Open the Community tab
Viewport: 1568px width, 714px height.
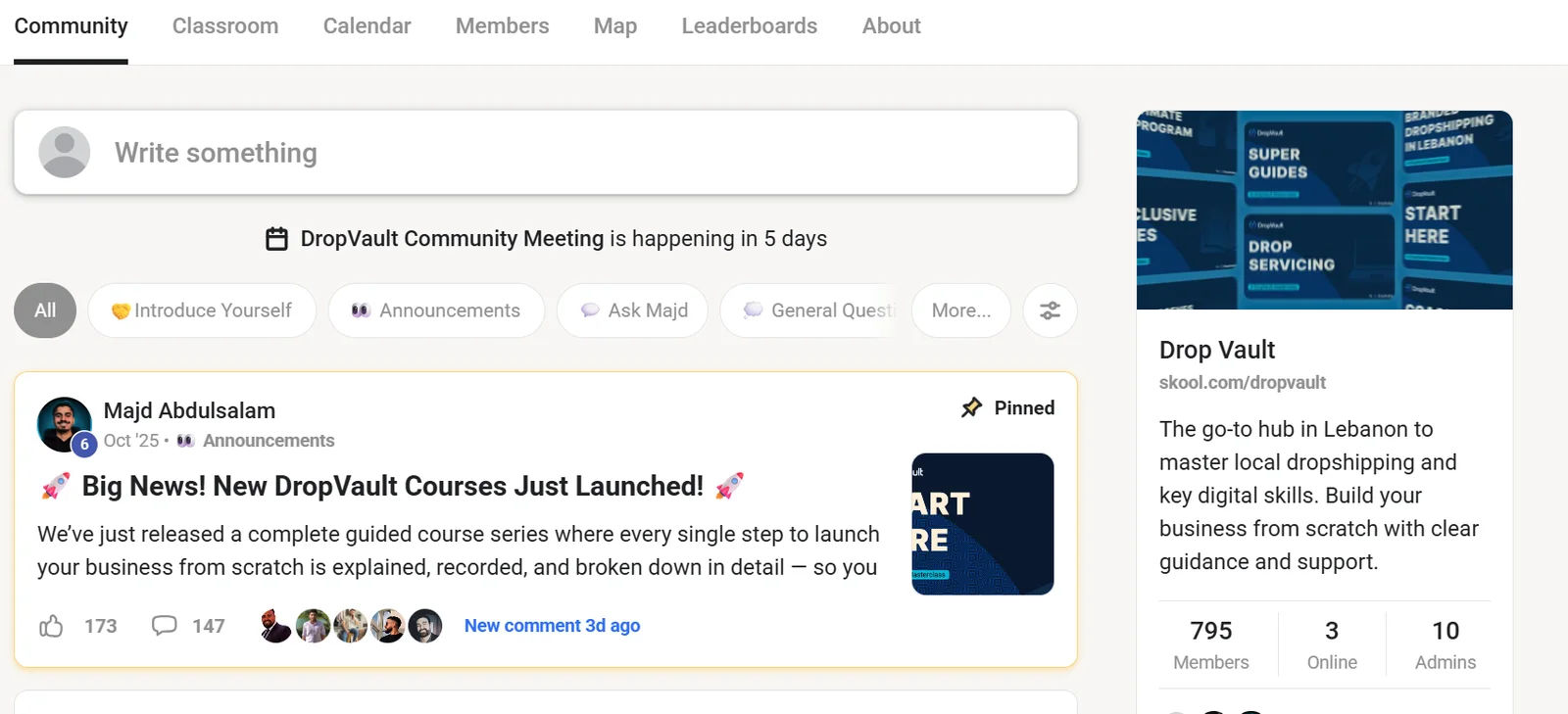click(x=71, y=26)
